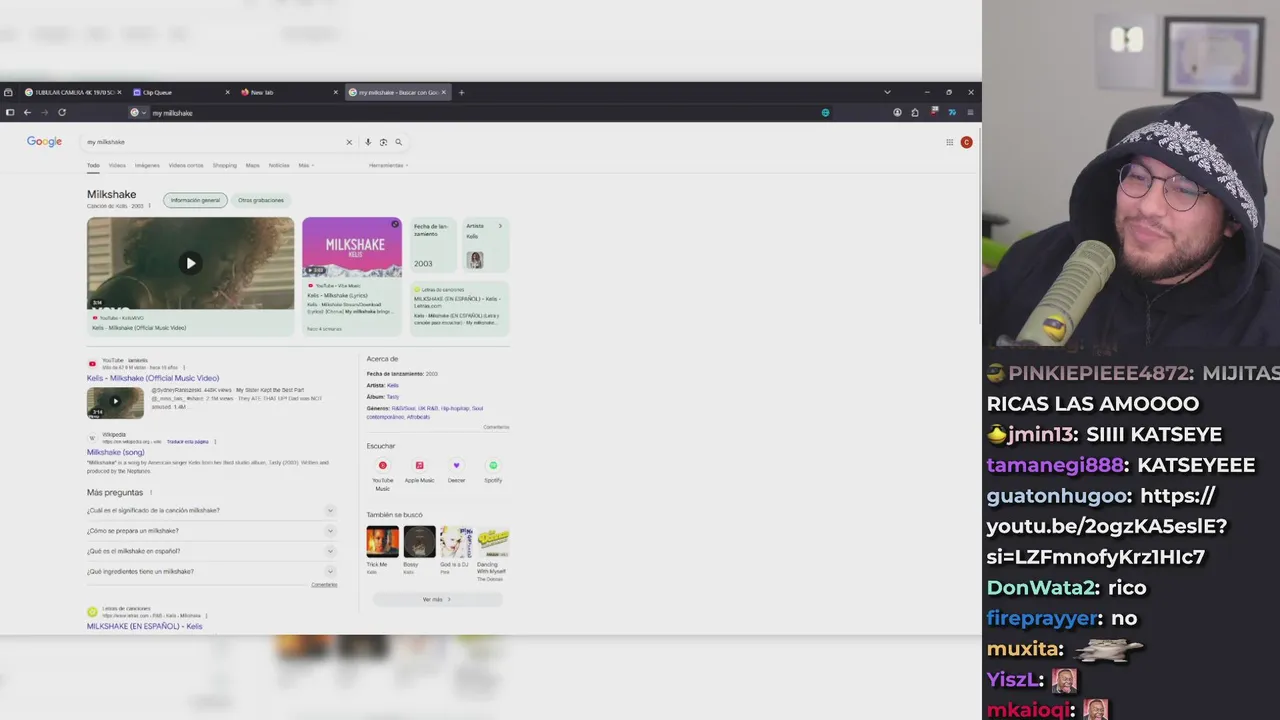The image size is (1280, 720).
Task: Open the Google account avatar C
Action: click(x=966, y=142)
